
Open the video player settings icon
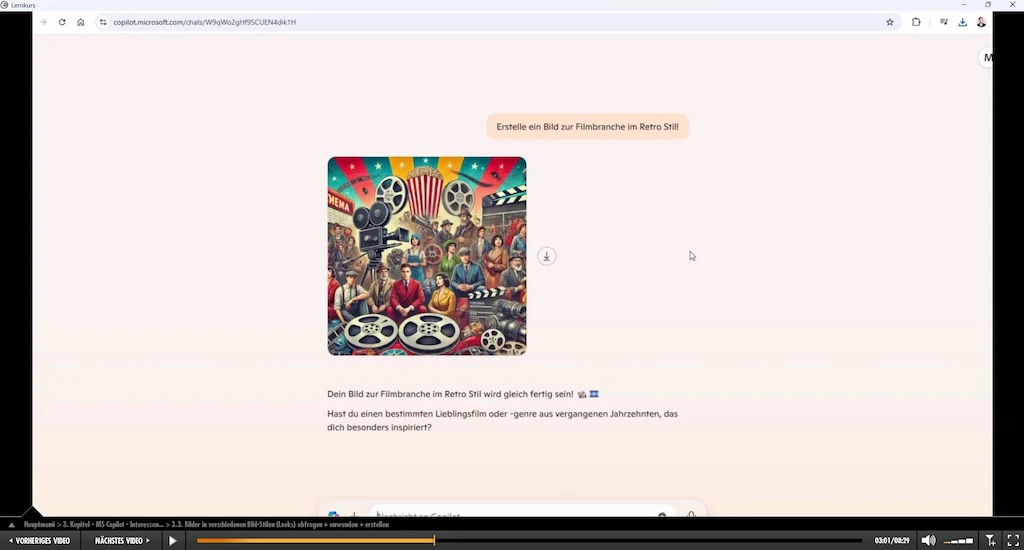[990, 541]
